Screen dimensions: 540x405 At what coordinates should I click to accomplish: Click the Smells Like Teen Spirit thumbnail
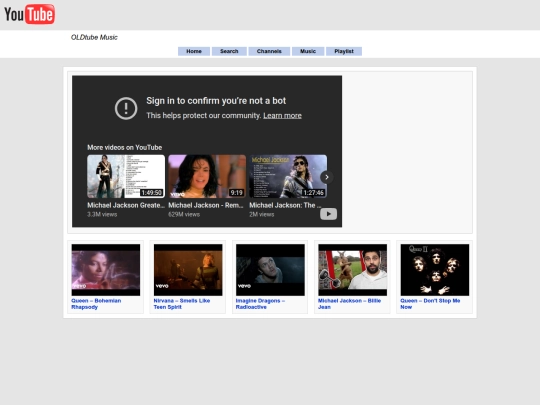click(188, 270)
